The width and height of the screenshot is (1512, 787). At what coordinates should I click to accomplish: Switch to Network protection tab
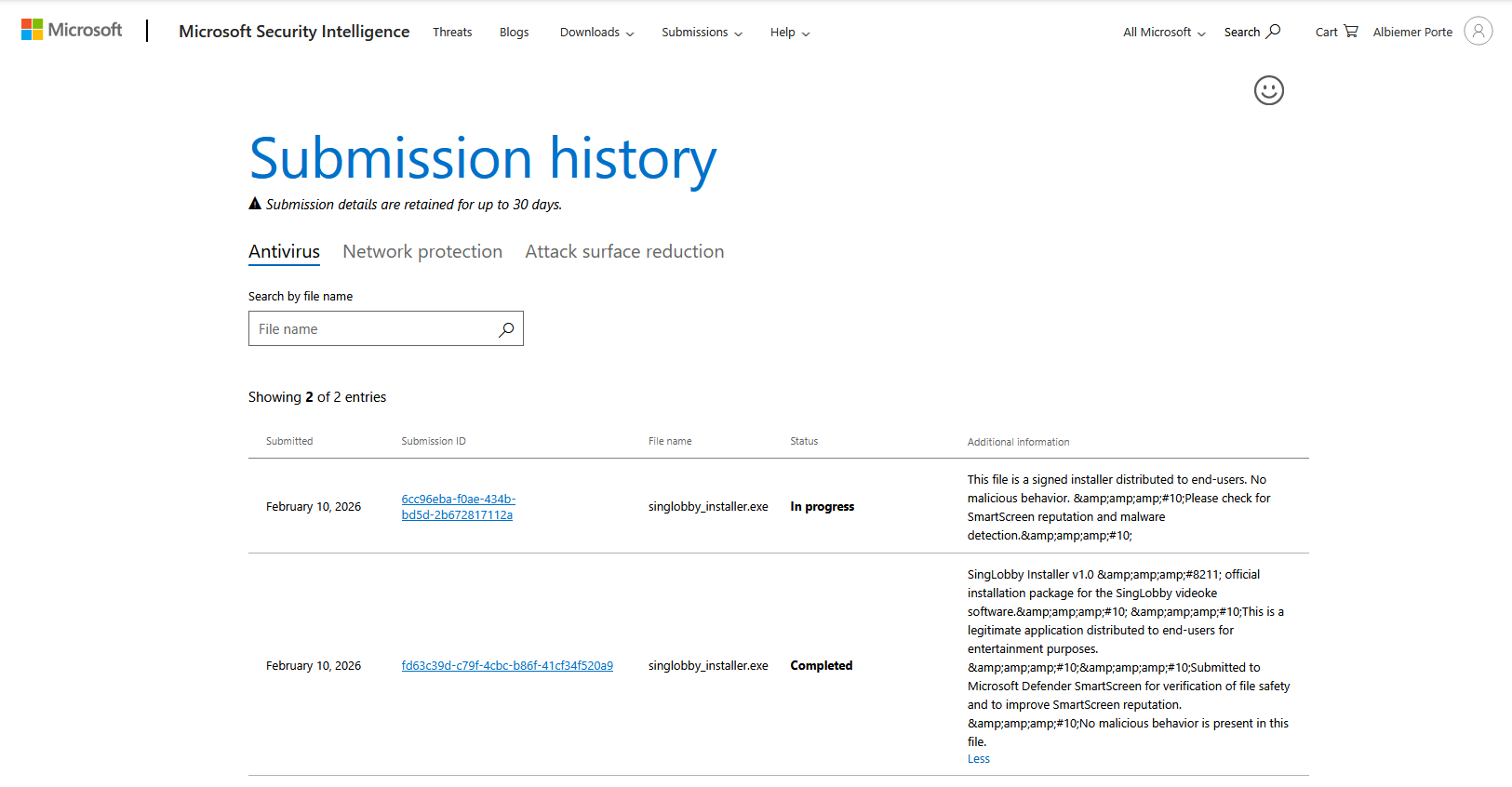pos(422,252)
